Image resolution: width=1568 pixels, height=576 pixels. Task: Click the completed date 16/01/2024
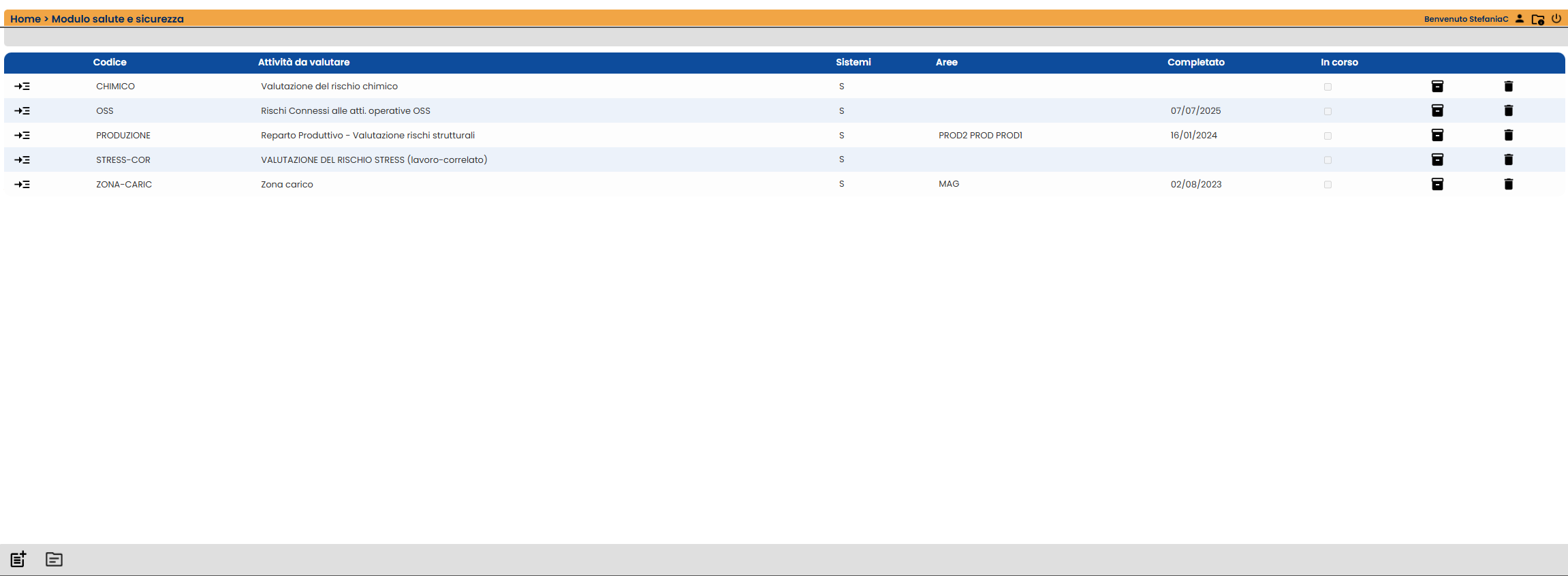click(x=1194, y=136)
